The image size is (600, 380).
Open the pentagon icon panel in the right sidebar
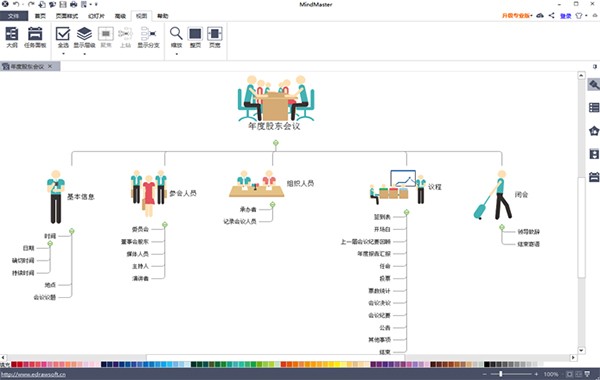coord(594,131)
